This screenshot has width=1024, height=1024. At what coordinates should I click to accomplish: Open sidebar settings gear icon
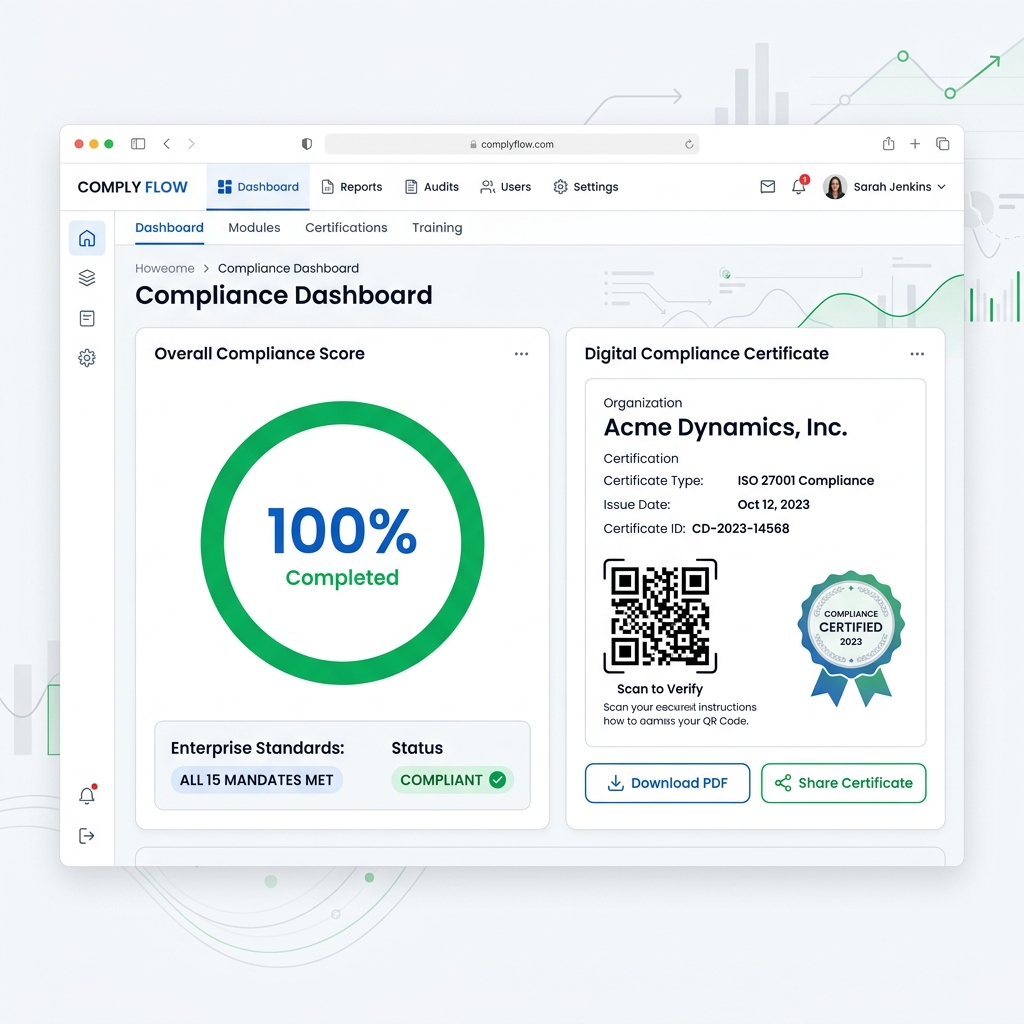(x=87, y=358)
